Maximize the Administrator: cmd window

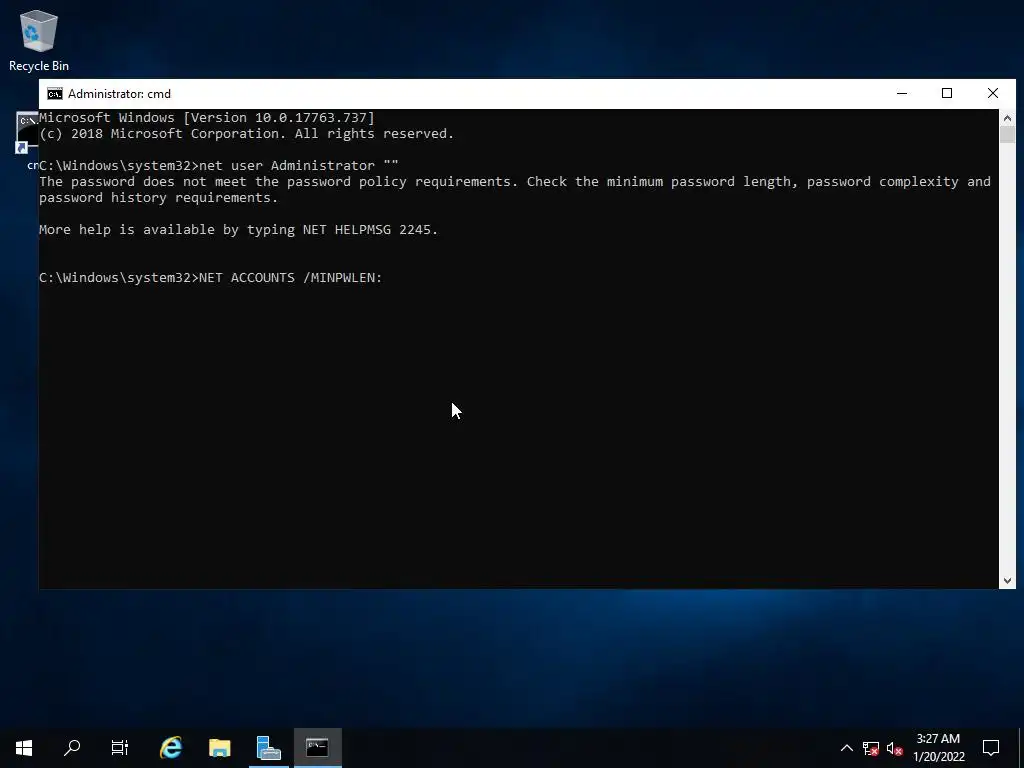point(947,93)
